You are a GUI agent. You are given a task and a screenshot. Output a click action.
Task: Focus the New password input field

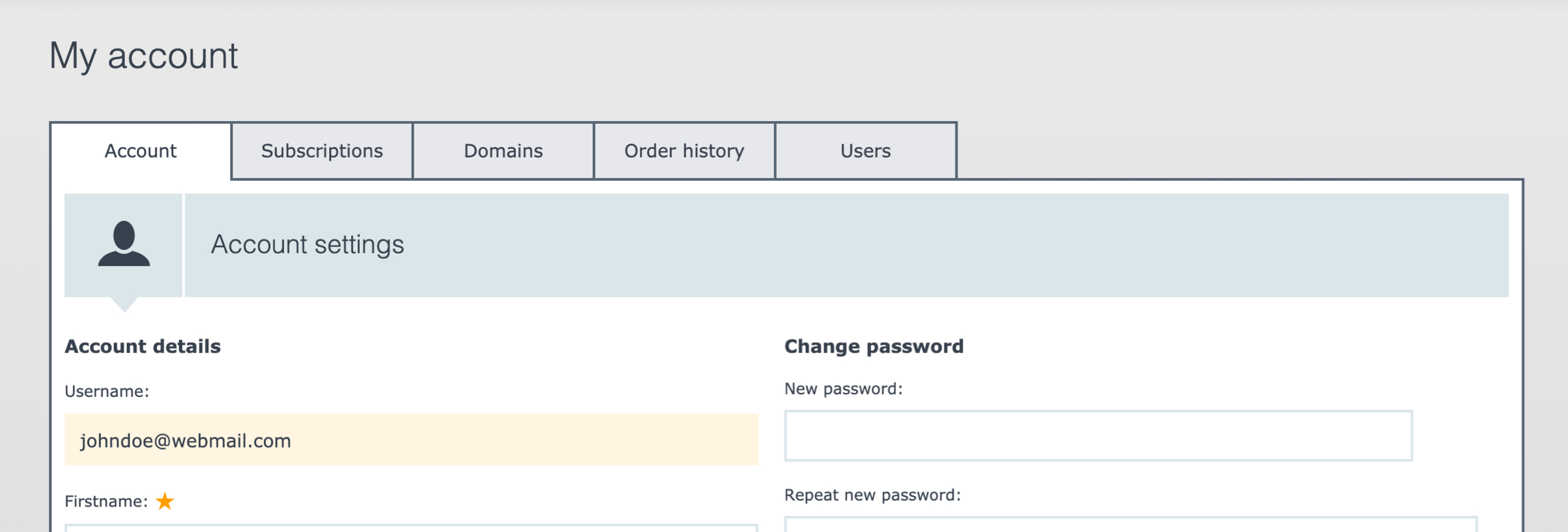pos(1099,436)
